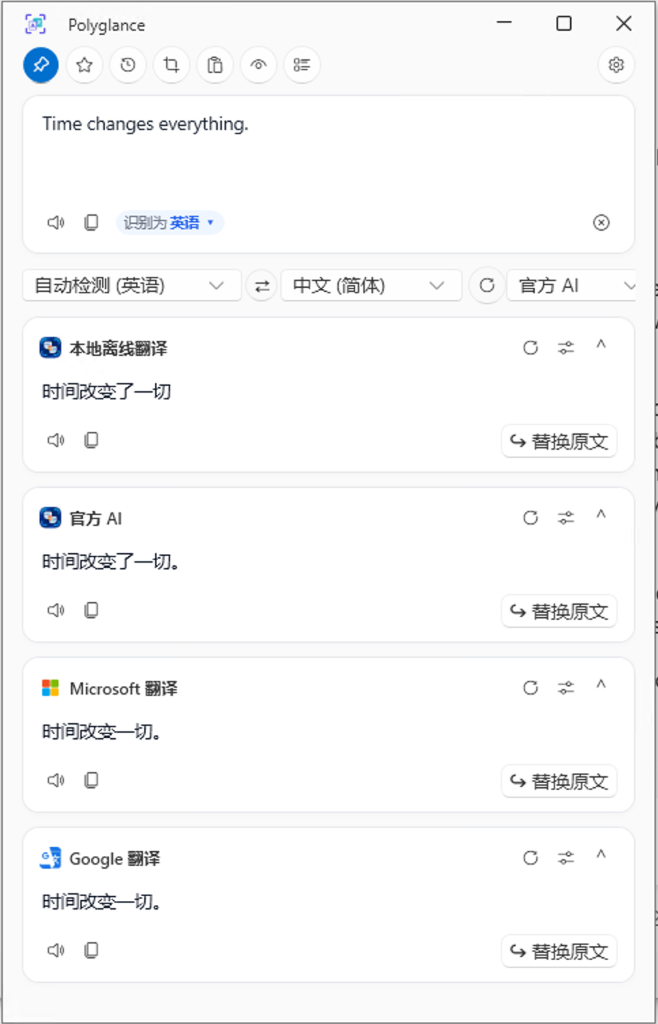Screen dimensions: 658x1024
Task: Click the Polyglance app icon in title bar
Action: [35, 25]
